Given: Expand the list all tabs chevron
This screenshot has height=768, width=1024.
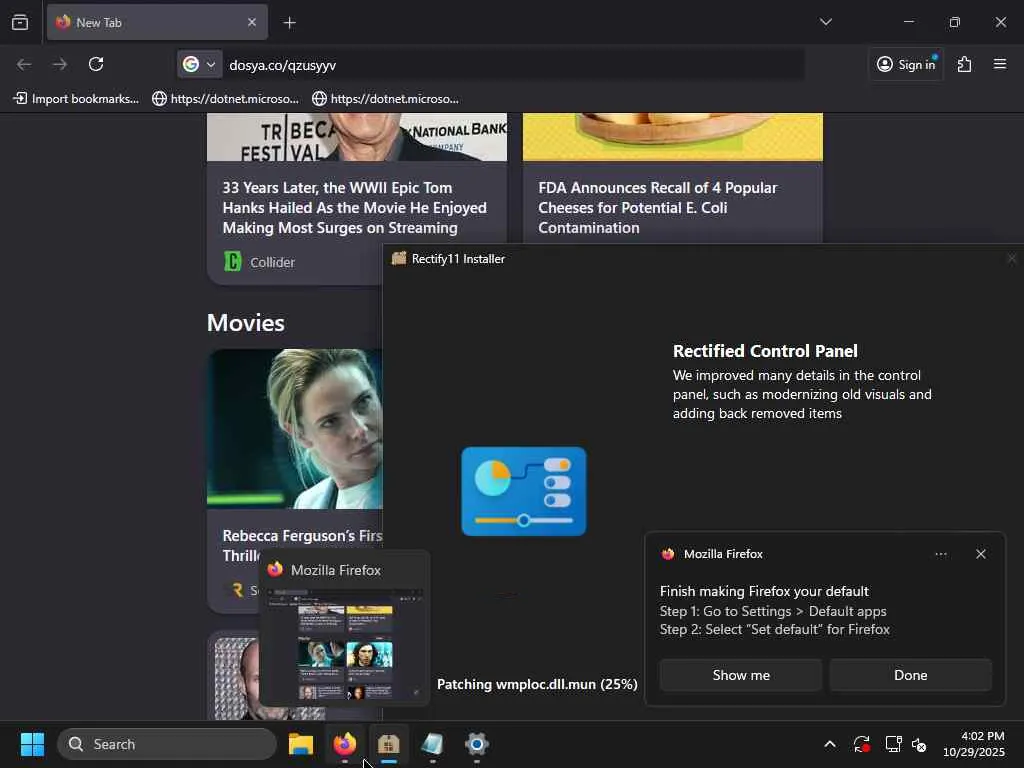Looking at the screenshot, I should [825, 22].
